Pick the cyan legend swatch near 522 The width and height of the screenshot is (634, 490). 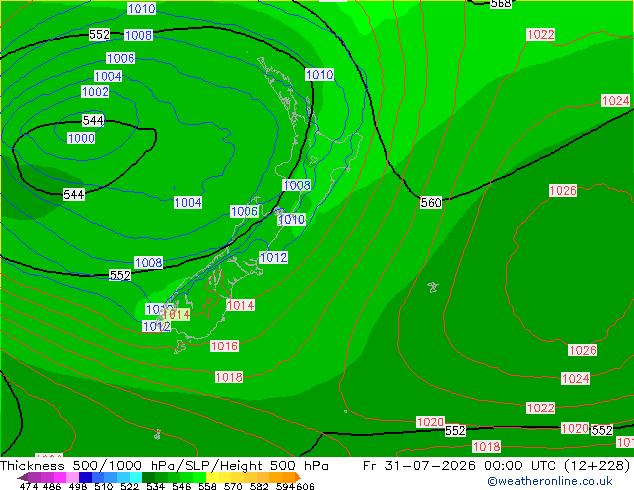pos(136,477)
